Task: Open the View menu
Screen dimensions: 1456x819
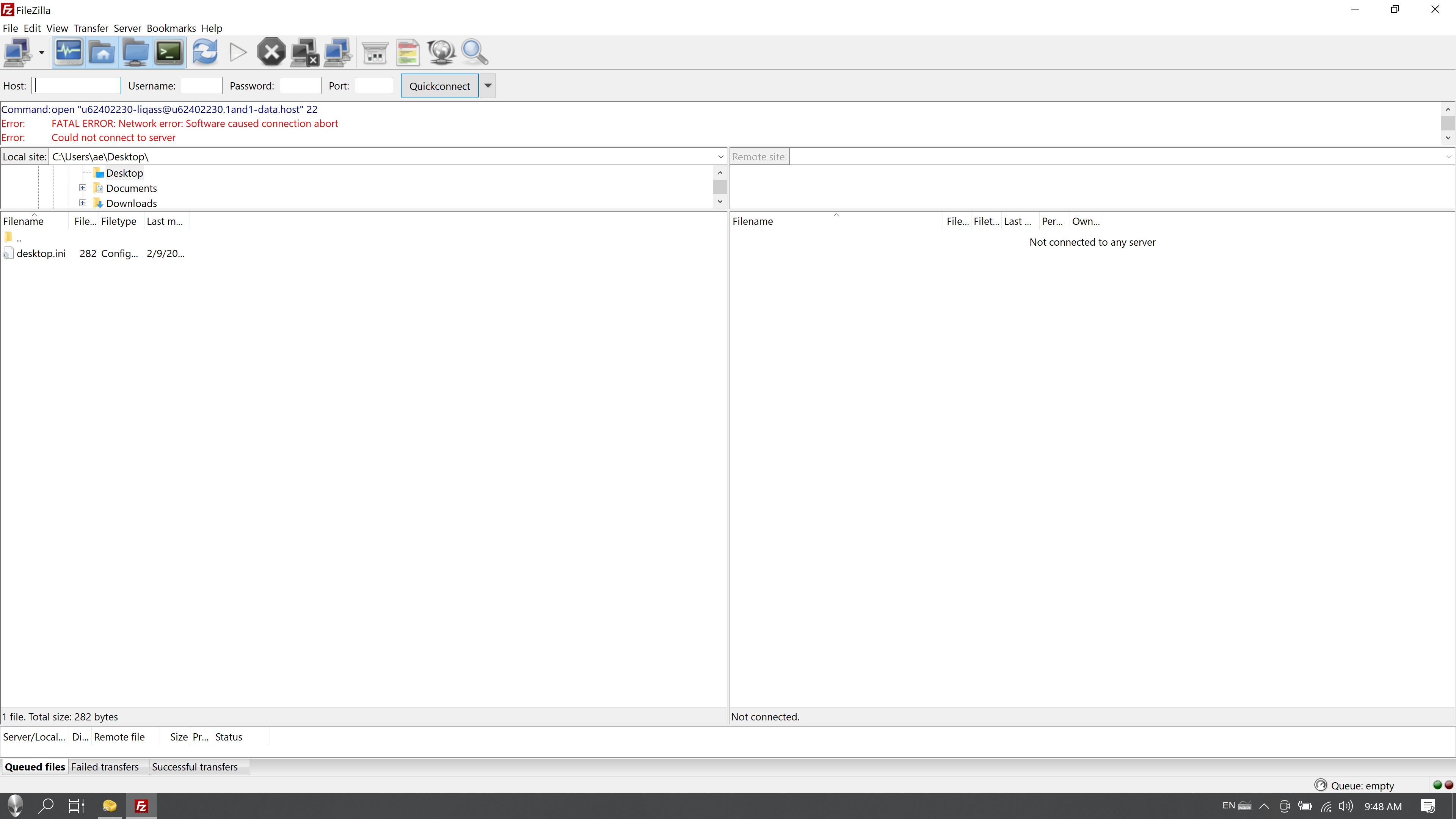Action: click(x=57, y=27)
